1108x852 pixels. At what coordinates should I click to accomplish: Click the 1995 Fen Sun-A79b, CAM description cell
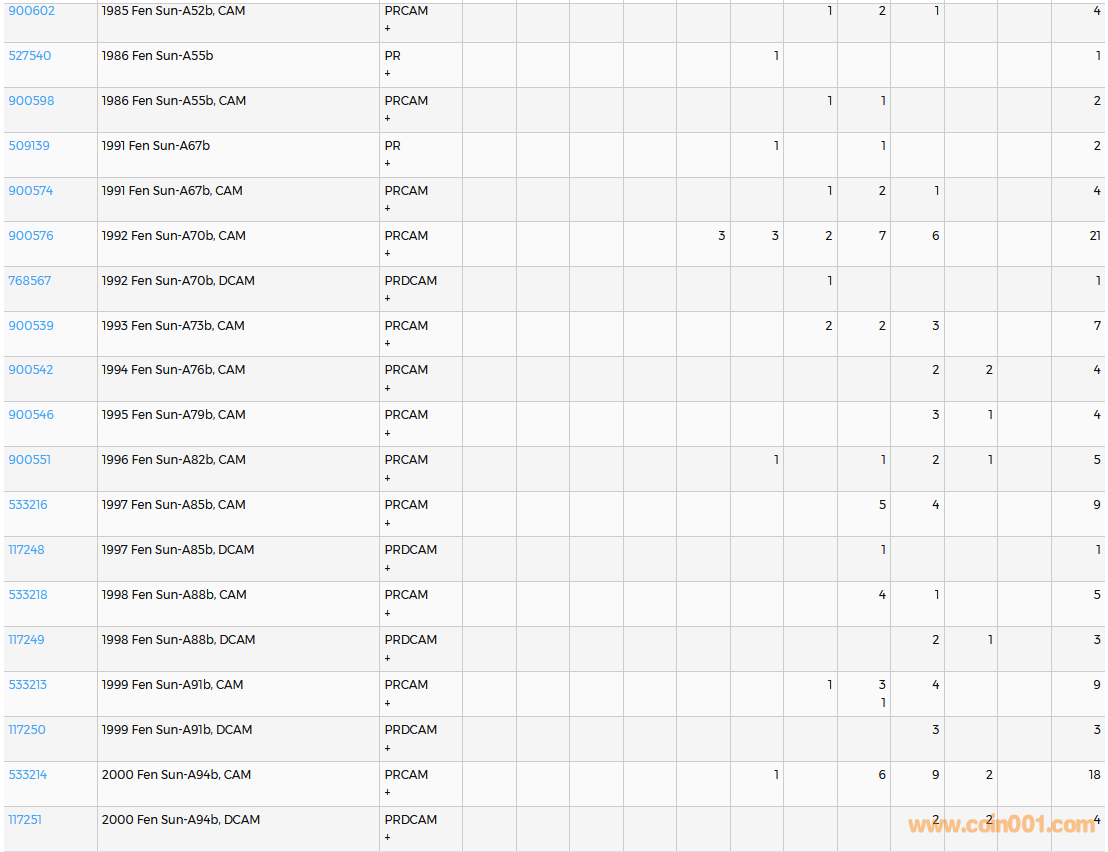coord(174,415)
